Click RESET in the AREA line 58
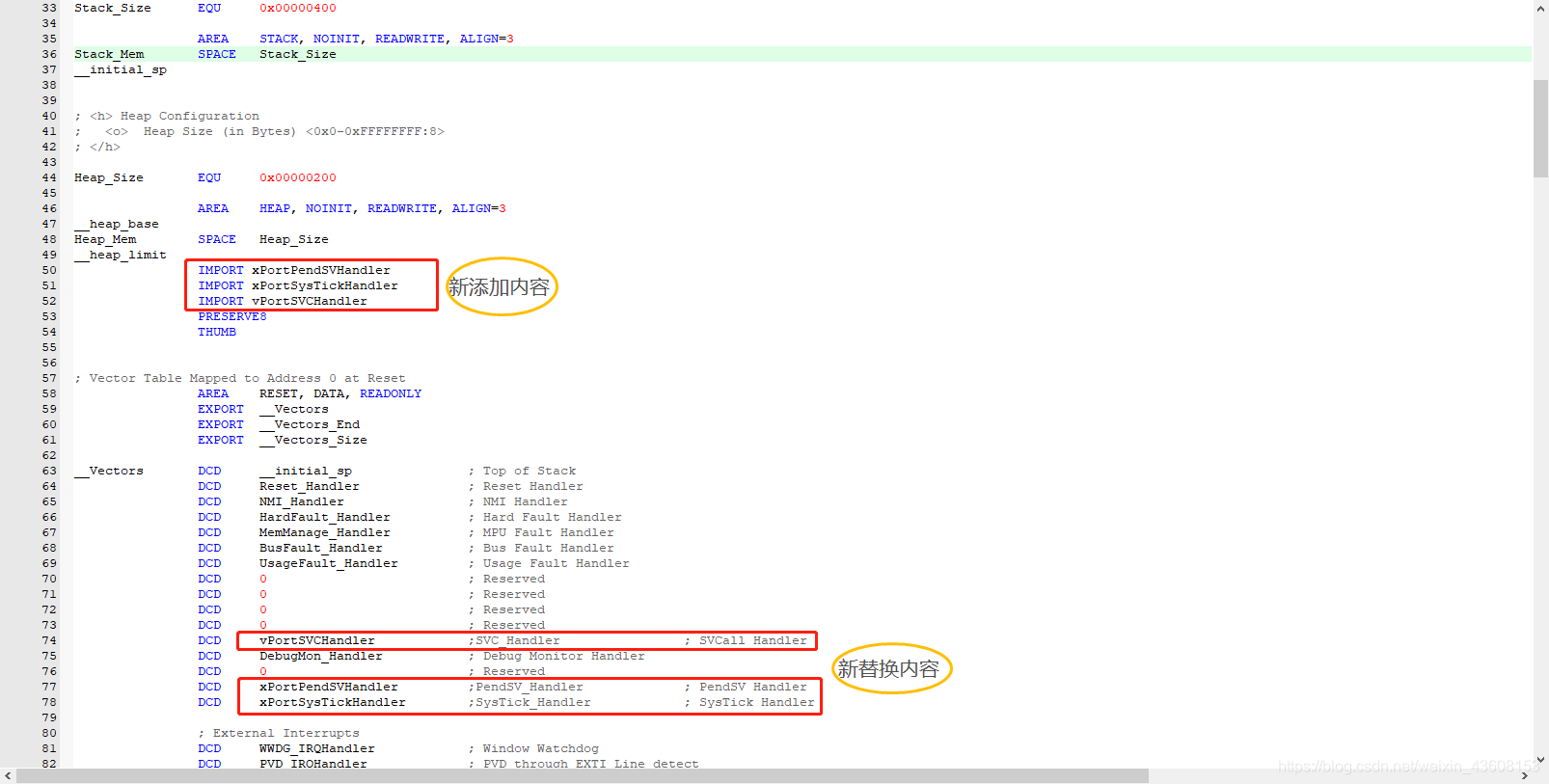The width and height of the screenshot is (1549, 784). pos(279,393)
